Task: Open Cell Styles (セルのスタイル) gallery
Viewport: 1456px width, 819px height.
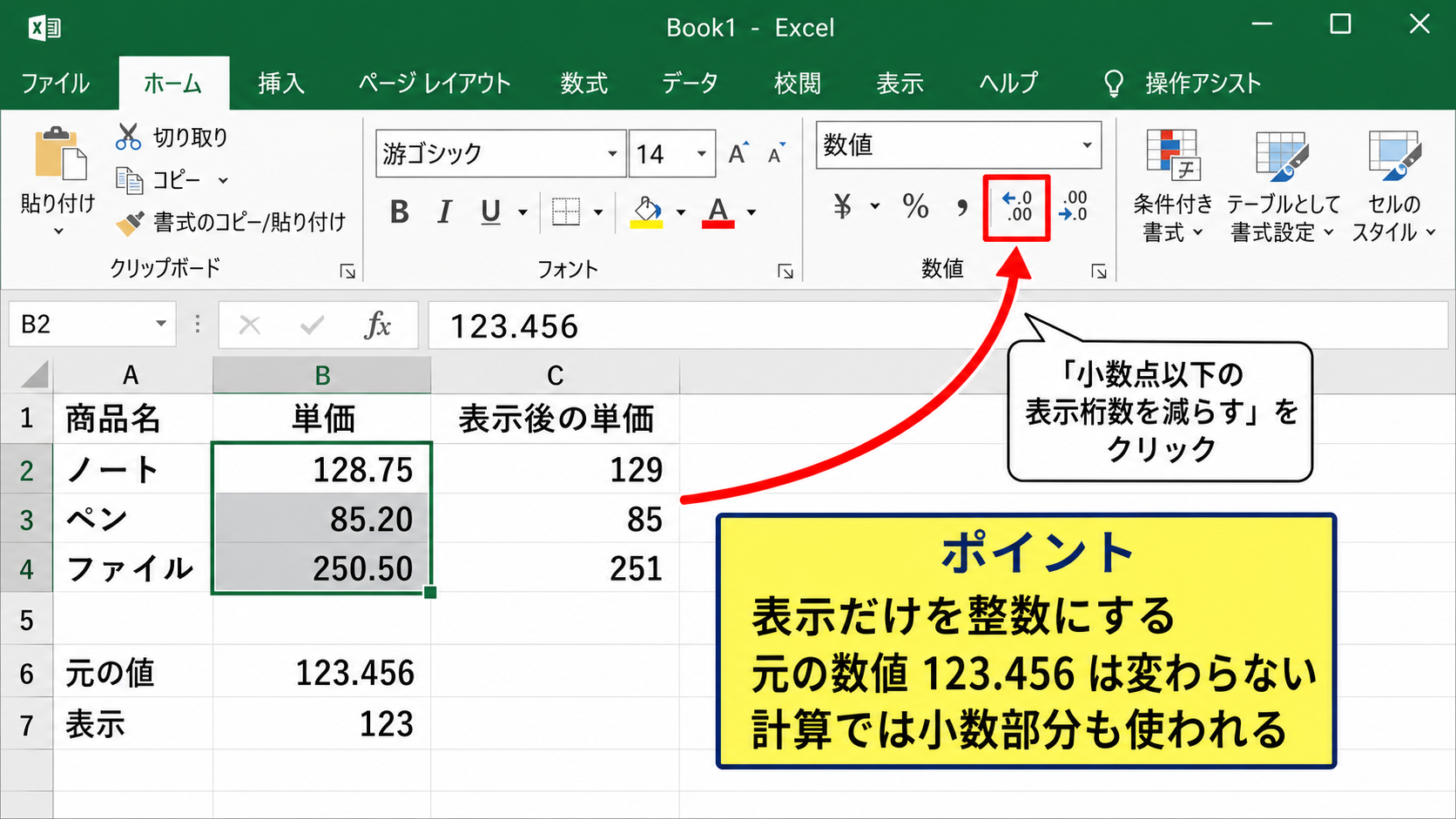Action: pos(1393,186)
